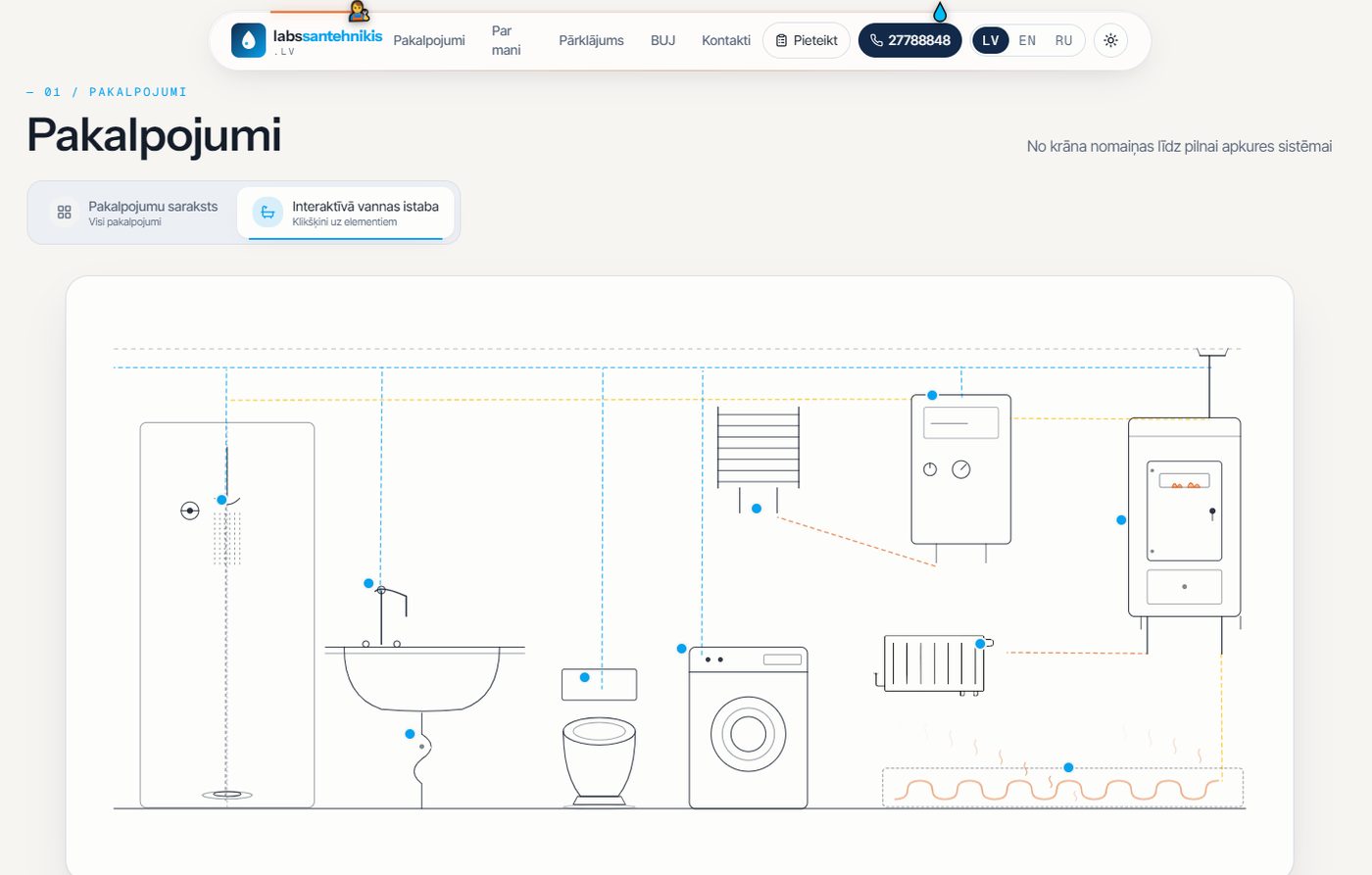The height and width of the screenshot is (875, 1372).
Task: Call the 27788848 phone button
Action: 910,40
